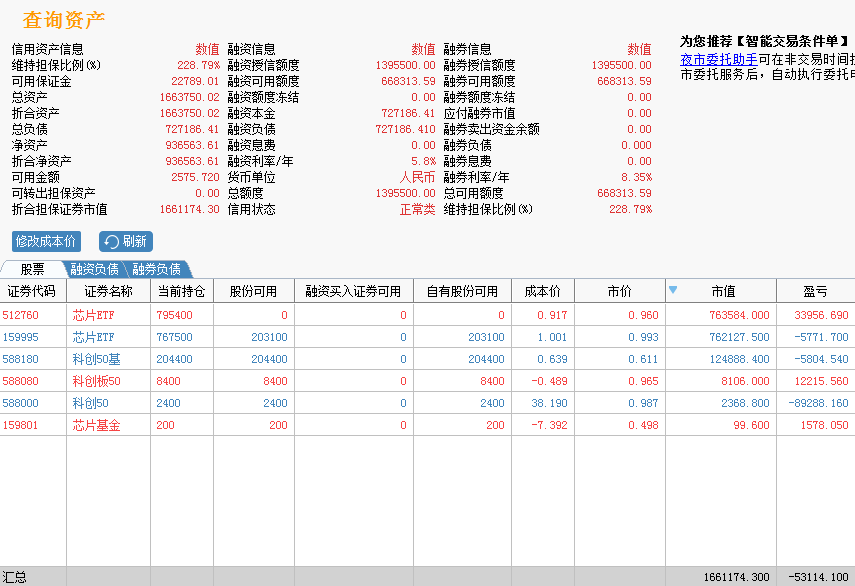Click the 融资利率/年 value 5.8%
This screenshot has width=855, height=586.
tap(423, 161)
